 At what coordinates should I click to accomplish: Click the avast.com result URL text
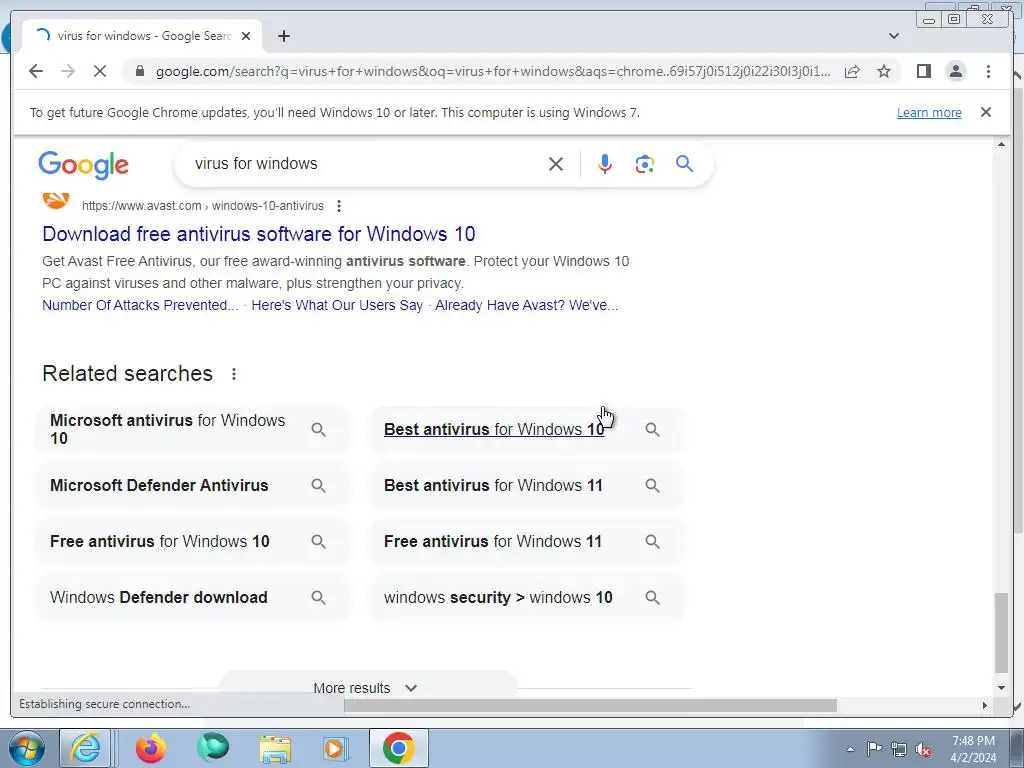click(203, 206)
